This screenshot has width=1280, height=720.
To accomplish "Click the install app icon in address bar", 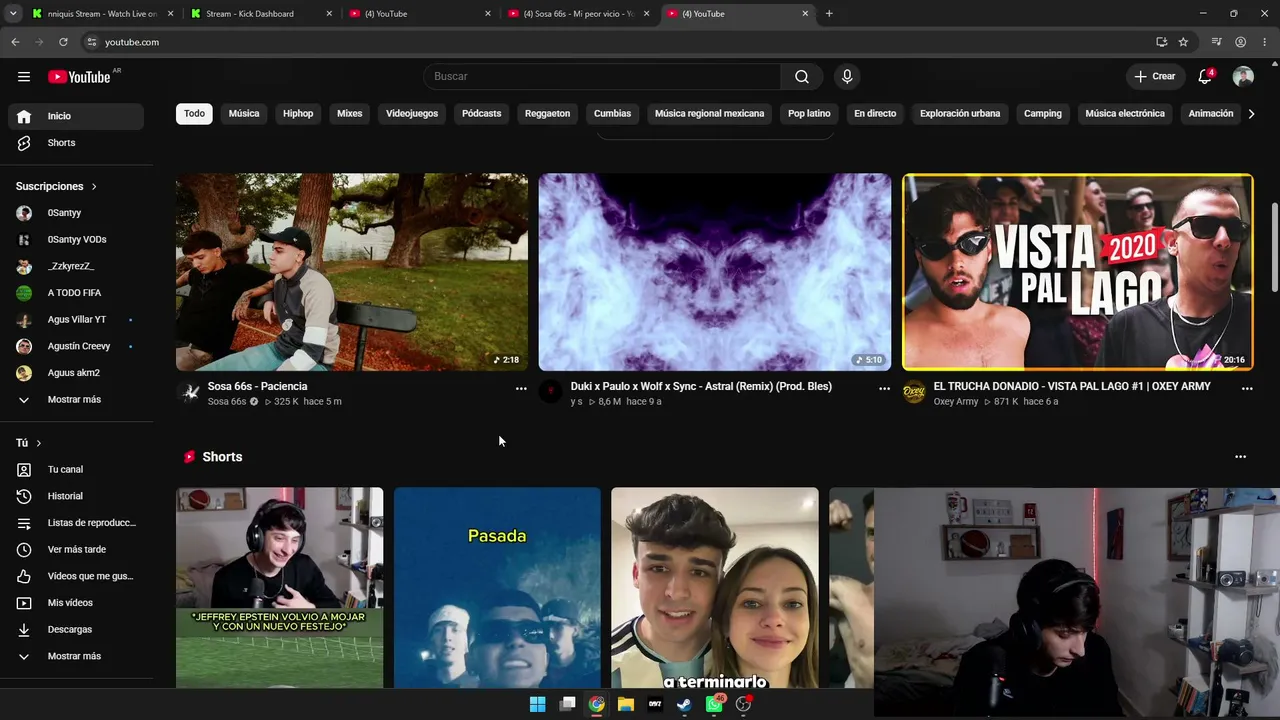I will point(1161,42).
